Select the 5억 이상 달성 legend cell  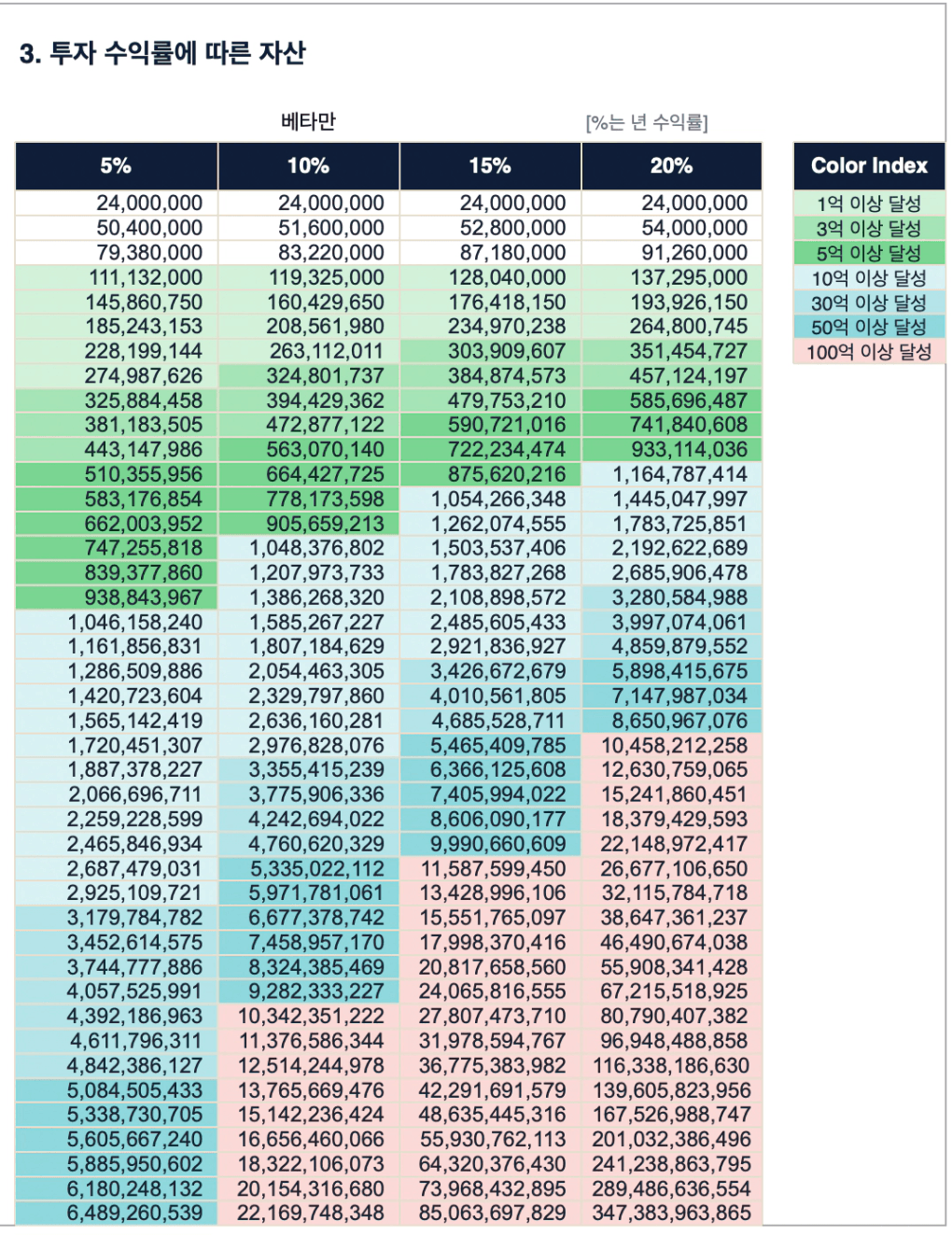point(869,253)
